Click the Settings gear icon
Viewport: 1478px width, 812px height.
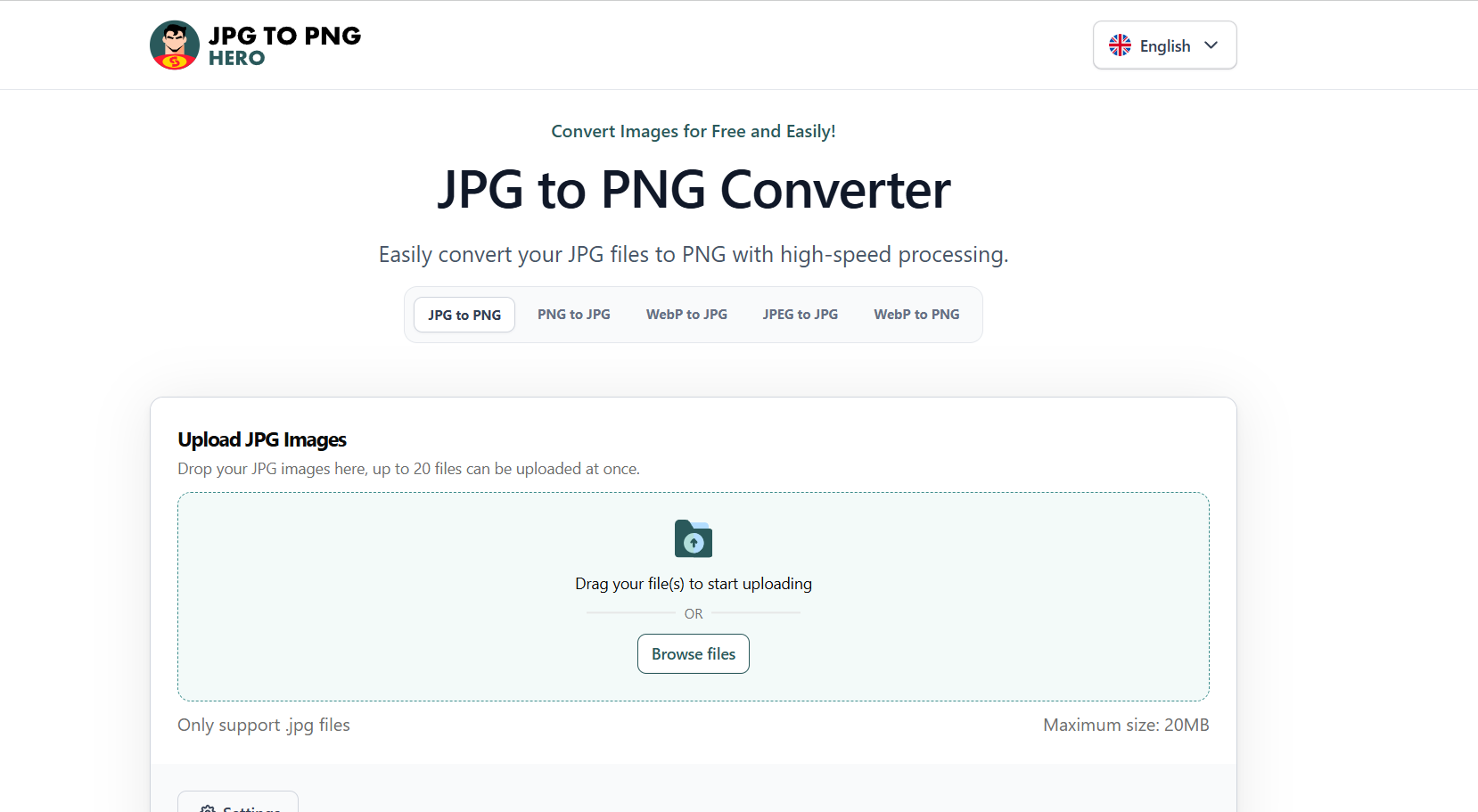(x=209, y=808)
